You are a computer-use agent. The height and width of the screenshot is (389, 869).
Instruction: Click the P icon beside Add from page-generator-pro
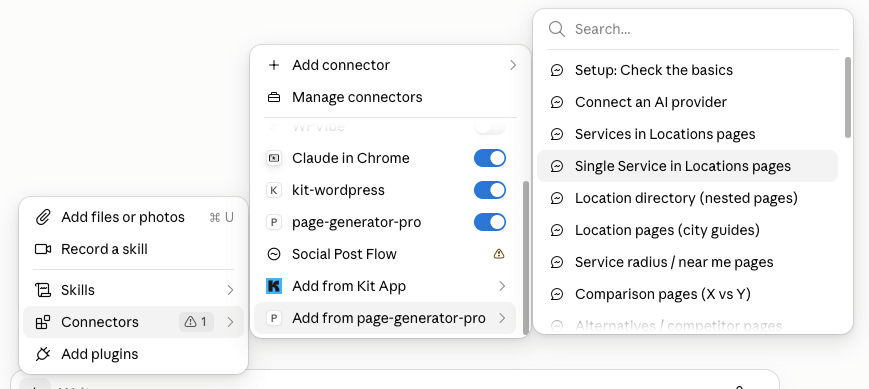click(x=274, y=318)
